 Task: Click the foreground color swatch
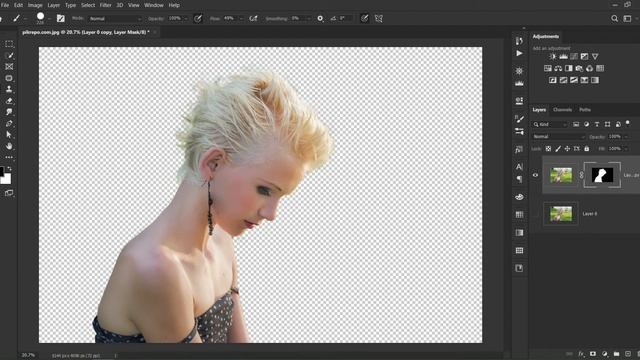click(1, 171)
